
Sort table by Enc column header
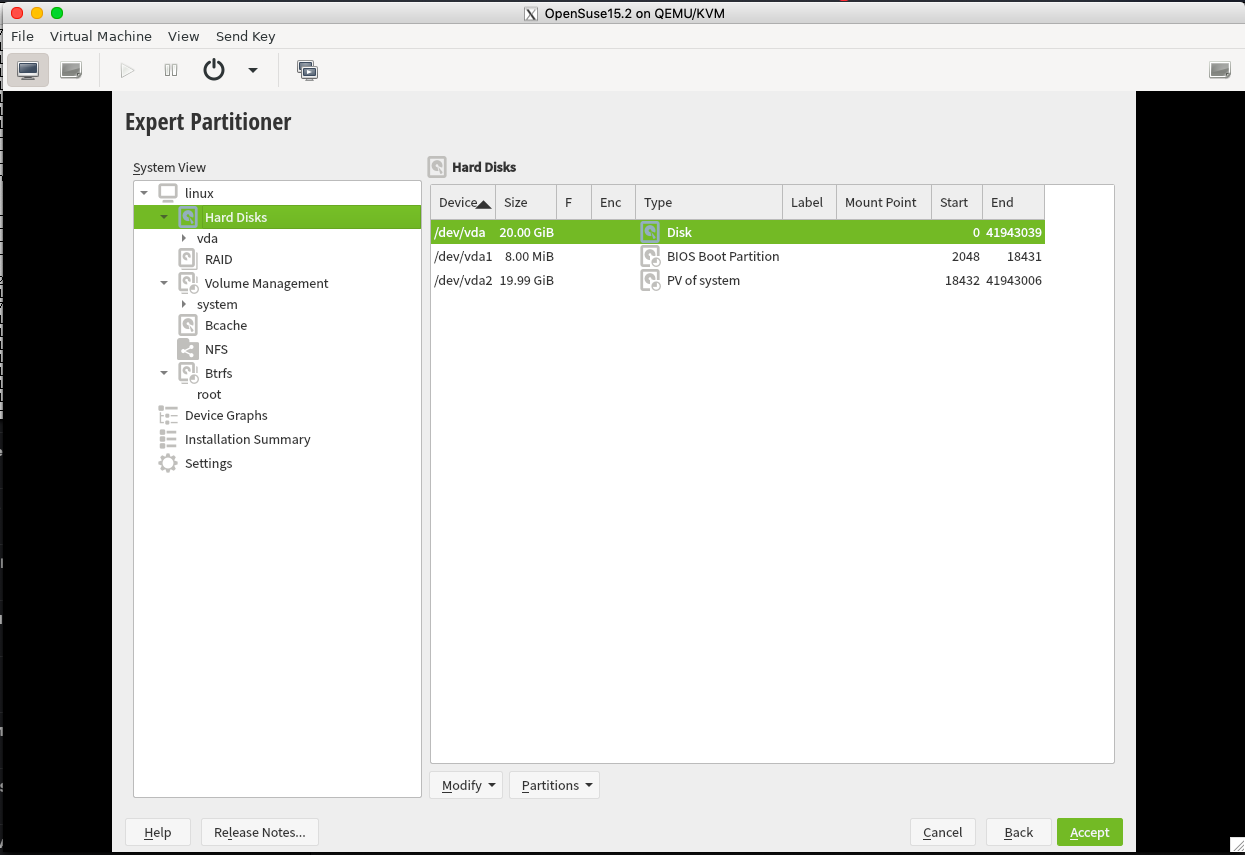pyautogui.click(x=614, y=202)
